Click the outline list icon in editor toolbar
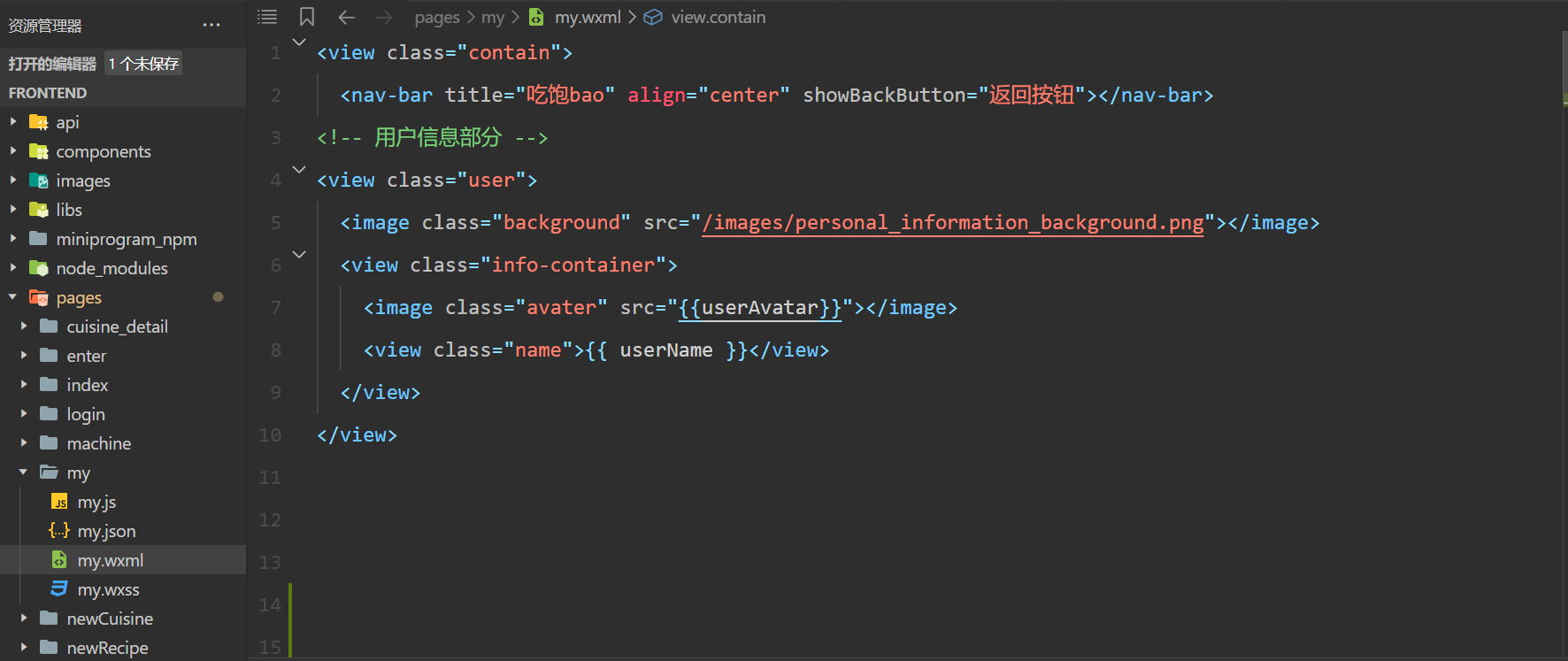1568x661 pixels. point(267,17)
